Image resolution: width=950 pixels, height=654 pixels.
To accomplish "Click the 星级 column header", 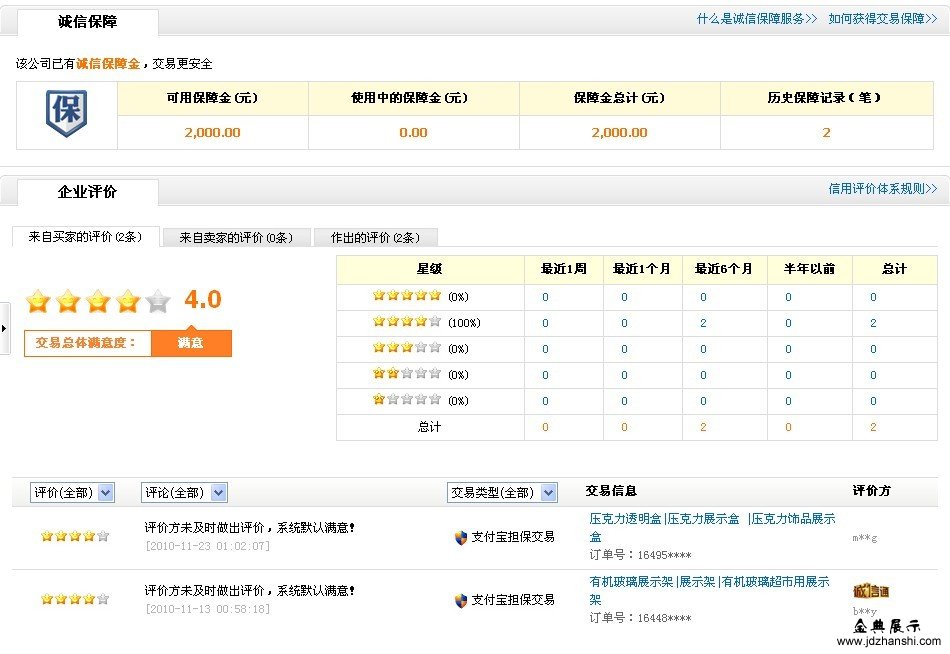I will click(430, 269).
